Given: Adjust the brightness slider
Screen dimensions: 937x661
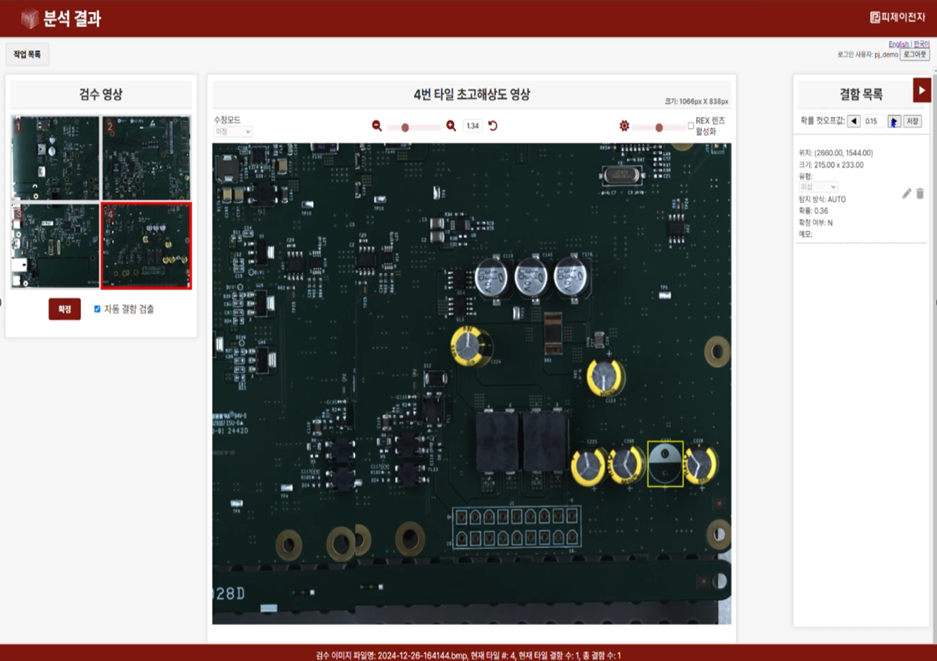Looking at the screenshot, I should (659, 127).
